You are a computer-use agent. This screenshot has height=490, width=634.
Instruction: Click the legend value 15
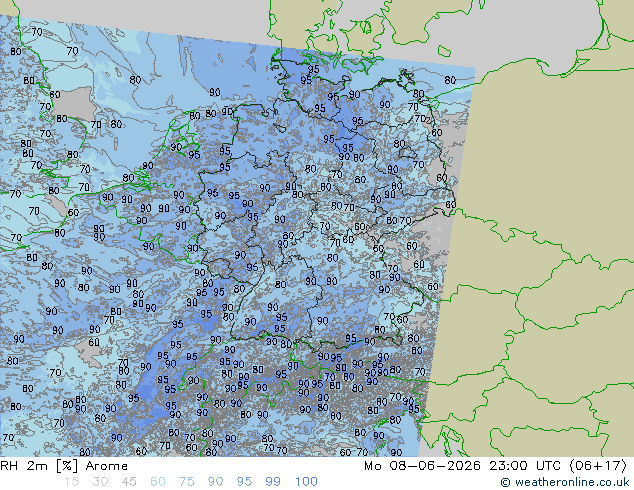(71, 482)
